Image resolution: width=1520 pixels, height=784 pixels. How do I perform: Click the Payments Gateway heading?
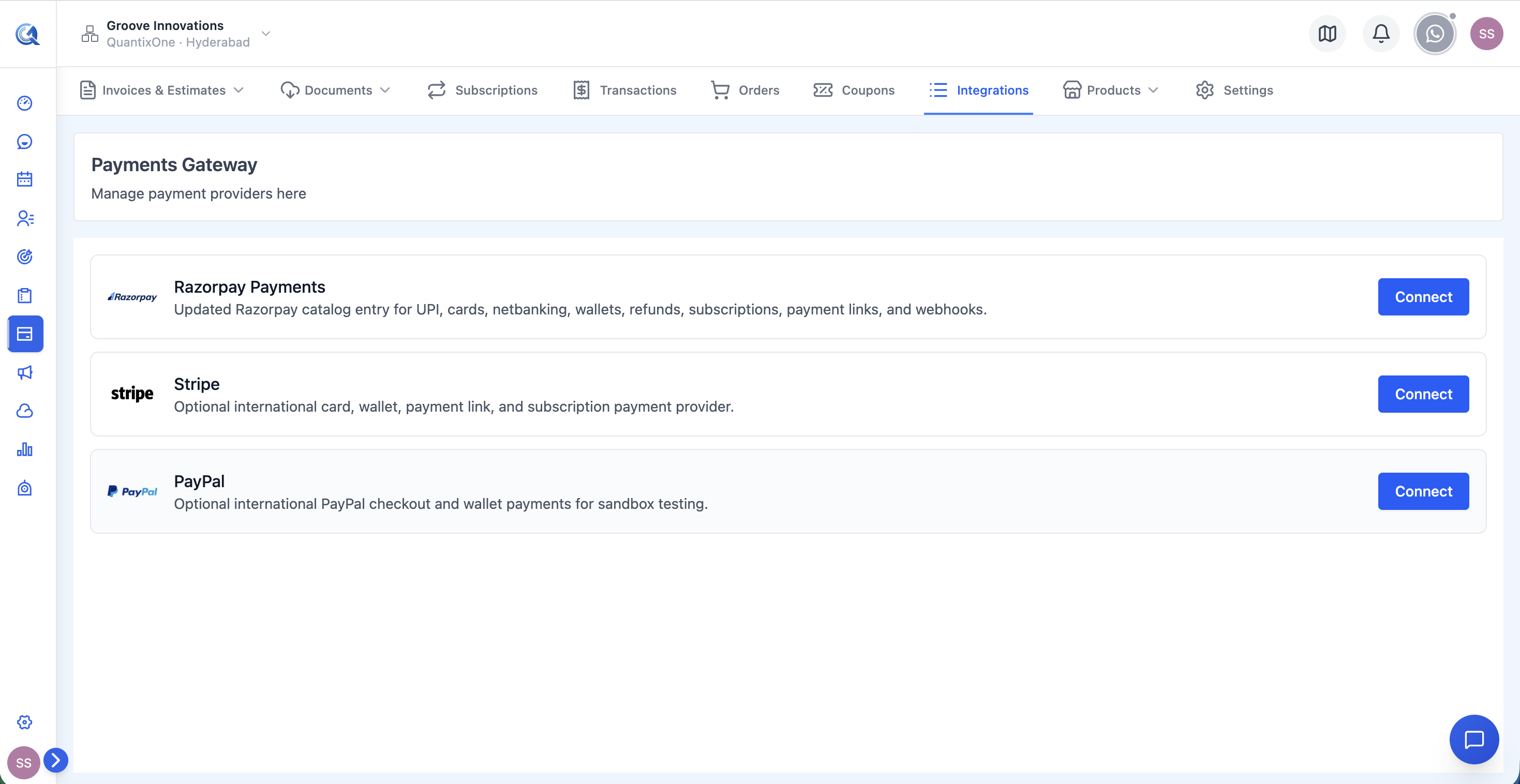[174, 164]
